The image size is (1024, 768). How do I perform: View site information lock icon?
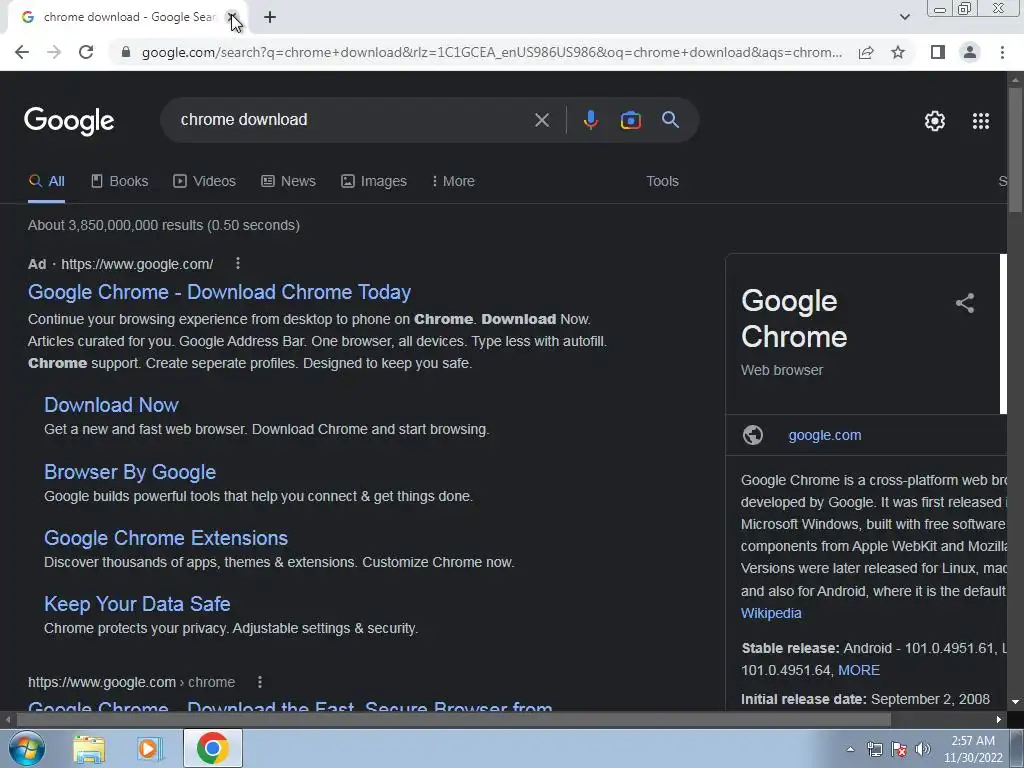pyautogui.click(x=126, y=52)
